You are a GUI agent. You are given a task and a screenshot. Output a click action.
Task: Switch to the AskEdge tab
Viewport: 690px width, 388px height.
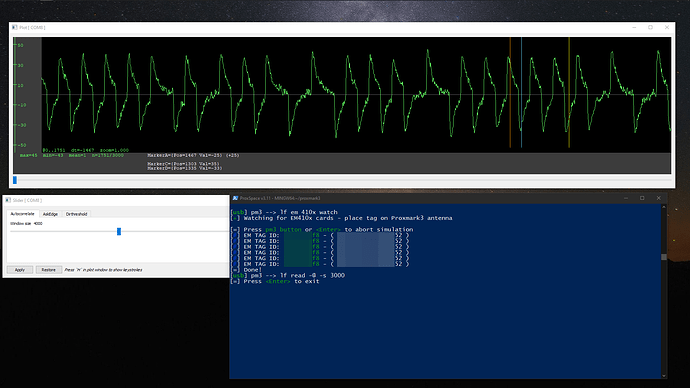[x=50, y=214]
